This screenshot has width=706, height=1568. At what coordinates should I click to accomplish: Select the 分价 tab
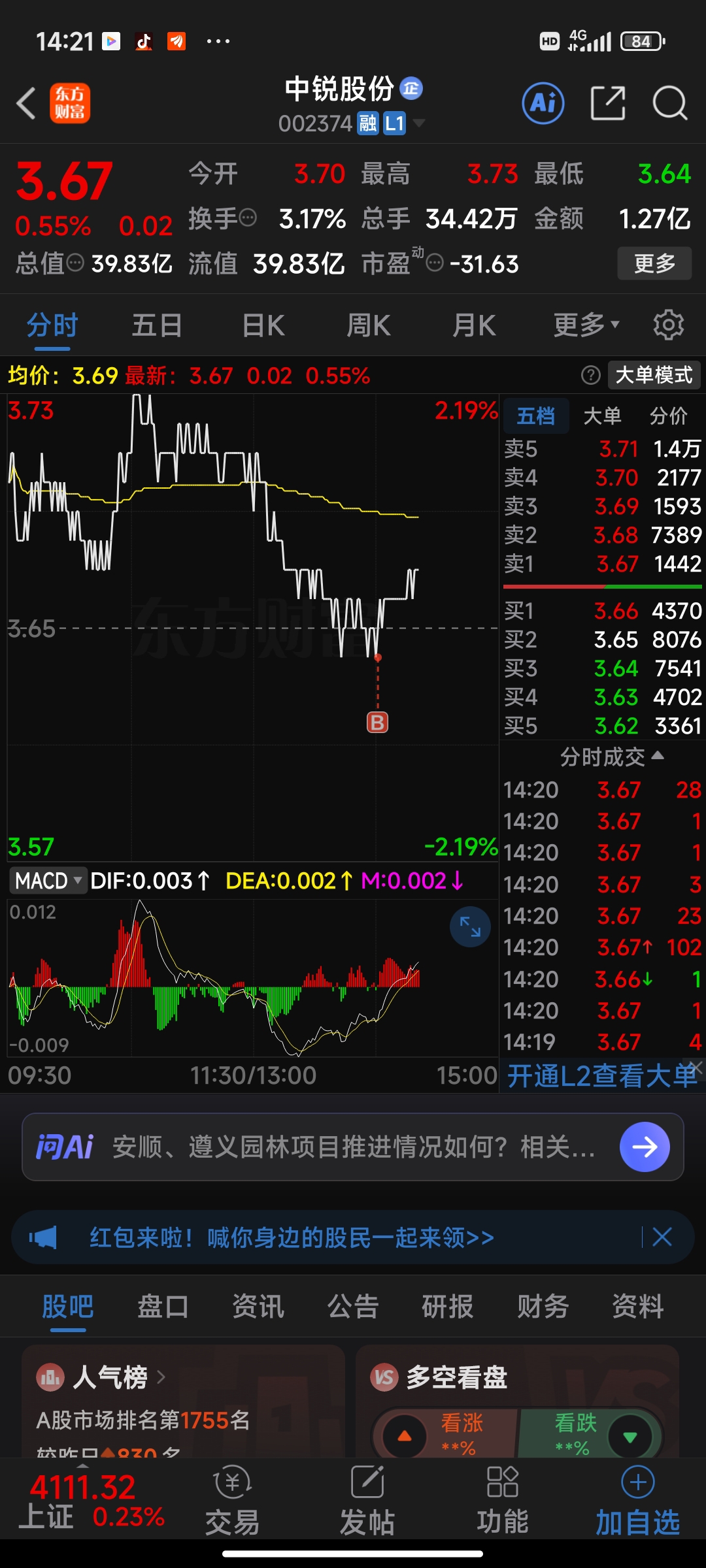click(668, 416)
